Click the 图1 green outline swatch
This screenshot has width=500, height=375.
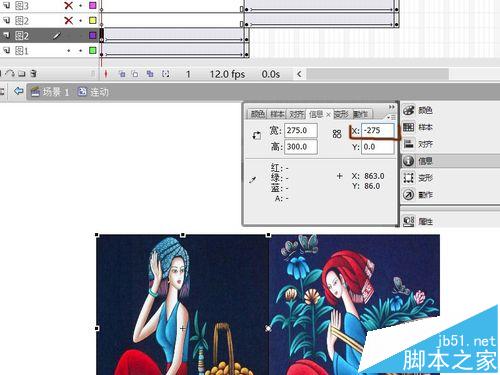[93, 50]
